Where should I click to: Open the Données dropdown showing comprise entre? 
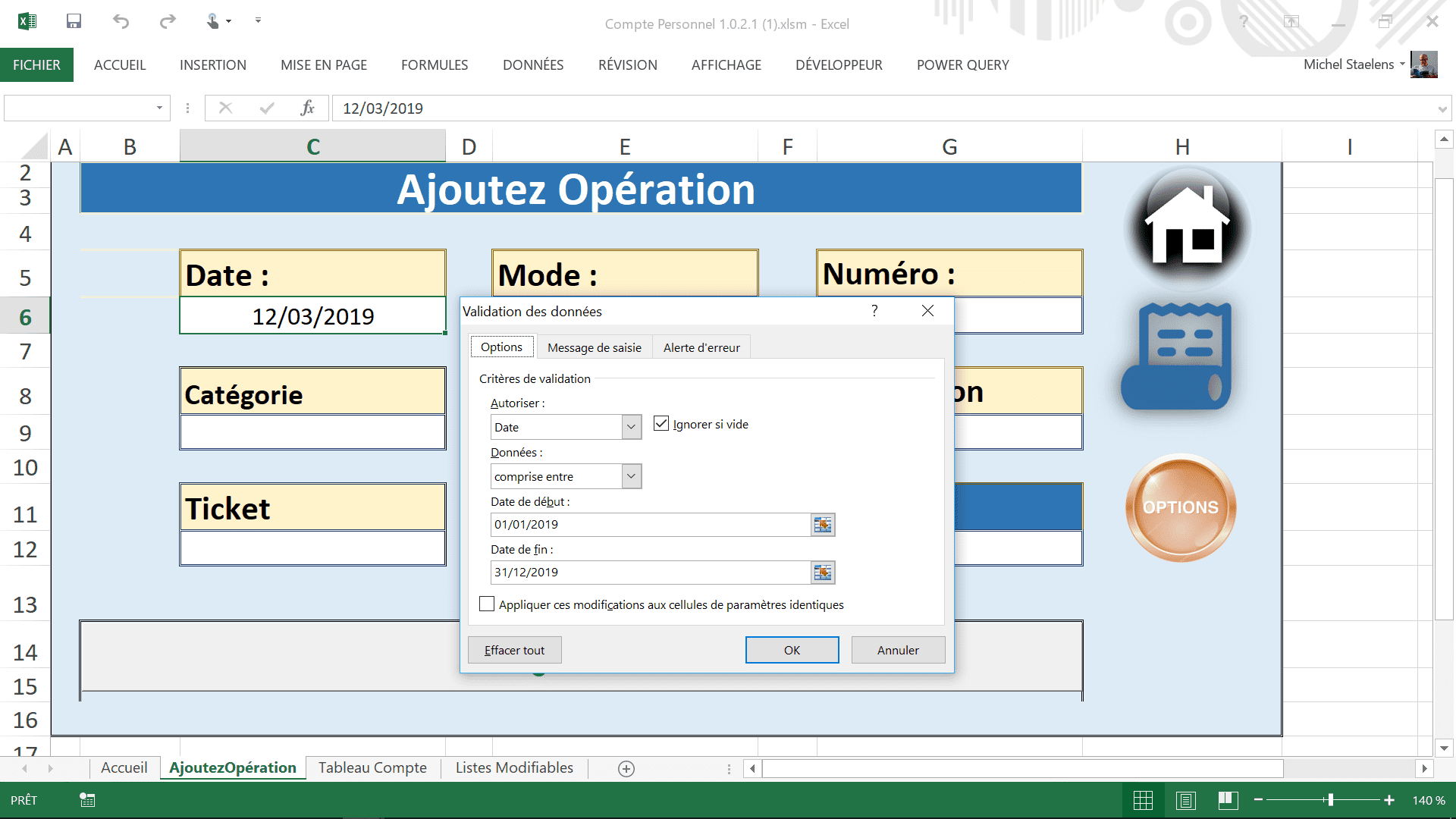tap(631, 477)
